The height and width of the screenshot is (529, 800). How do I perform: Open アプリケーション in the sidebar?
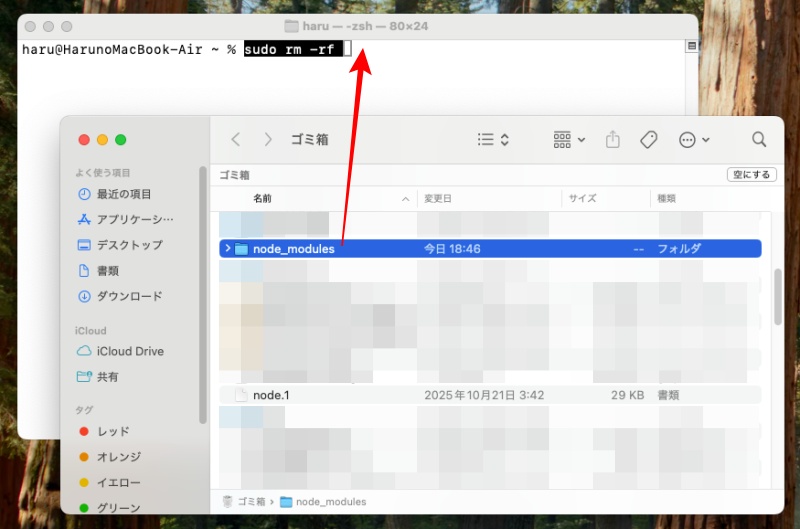134,219
